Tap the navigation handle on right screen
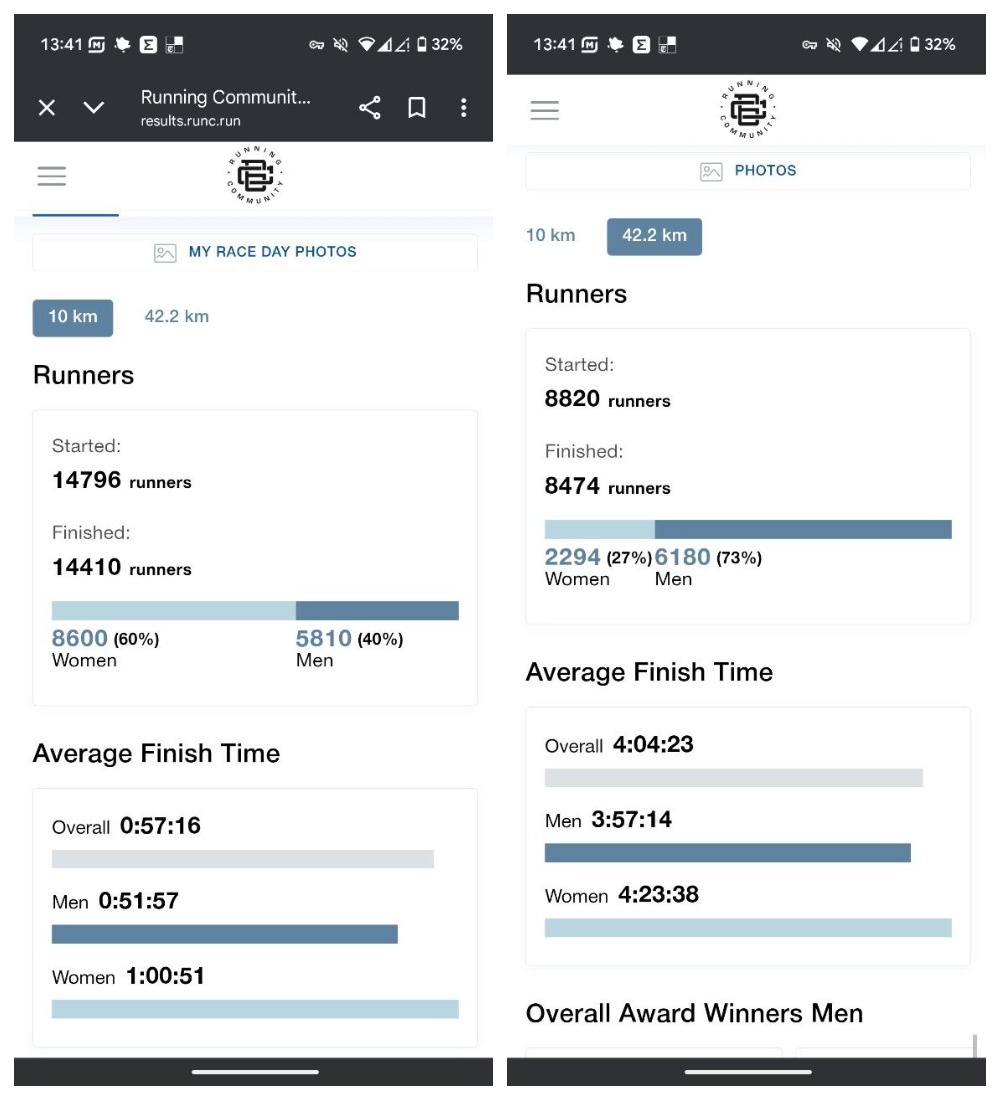Screen dimensions: 1000x1100 [x=748, y=1072]
